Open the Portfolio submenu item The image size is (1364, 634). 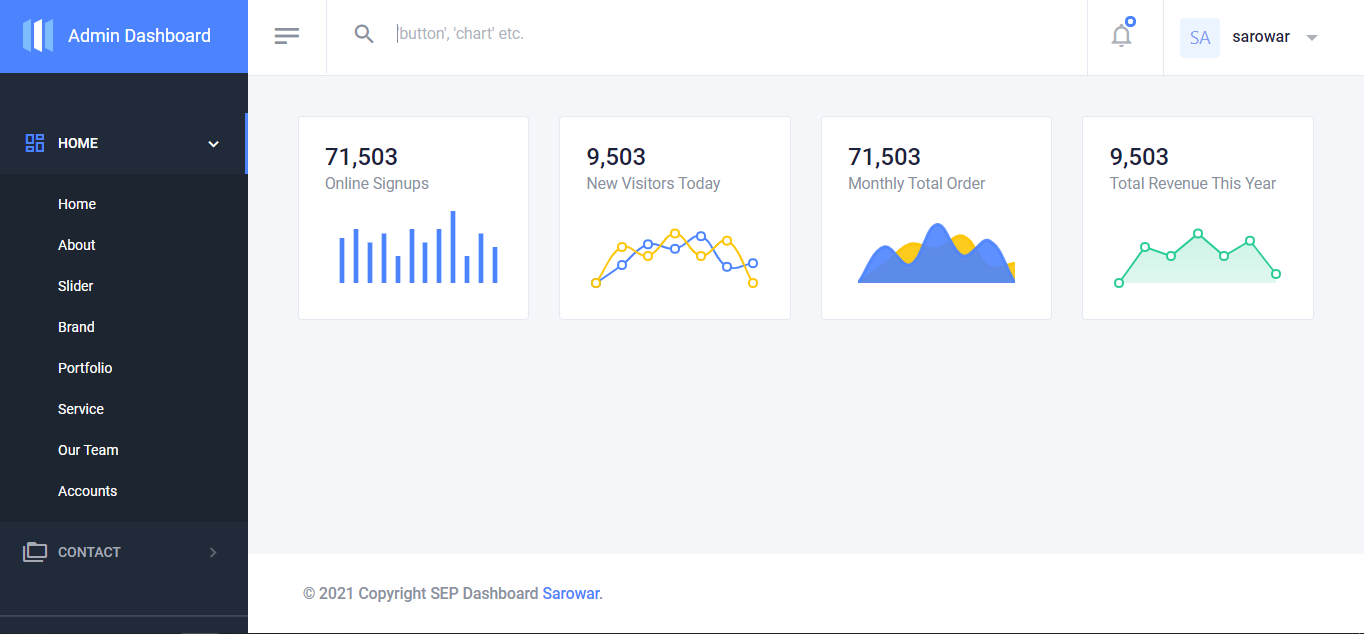pos(85,368)
